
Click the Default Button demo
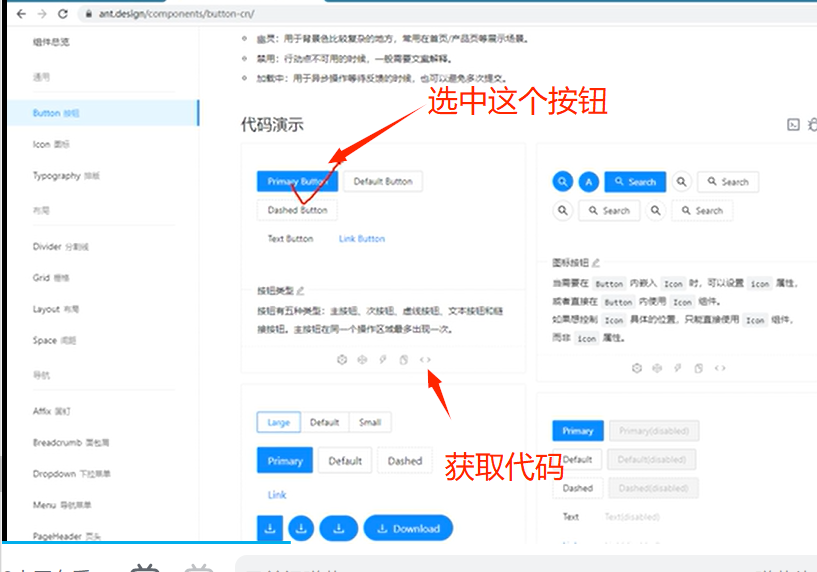(x=383, y=181)
